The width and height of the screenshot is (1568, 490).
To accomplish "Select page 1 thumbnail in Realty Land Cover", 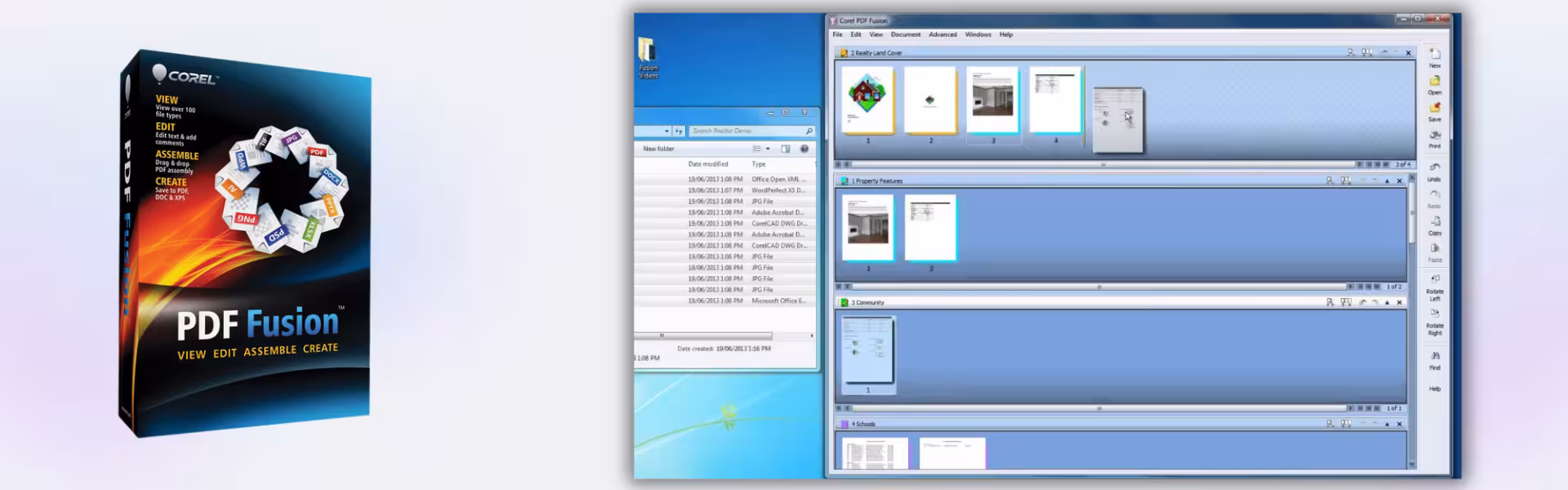I will tap(867, 100).
